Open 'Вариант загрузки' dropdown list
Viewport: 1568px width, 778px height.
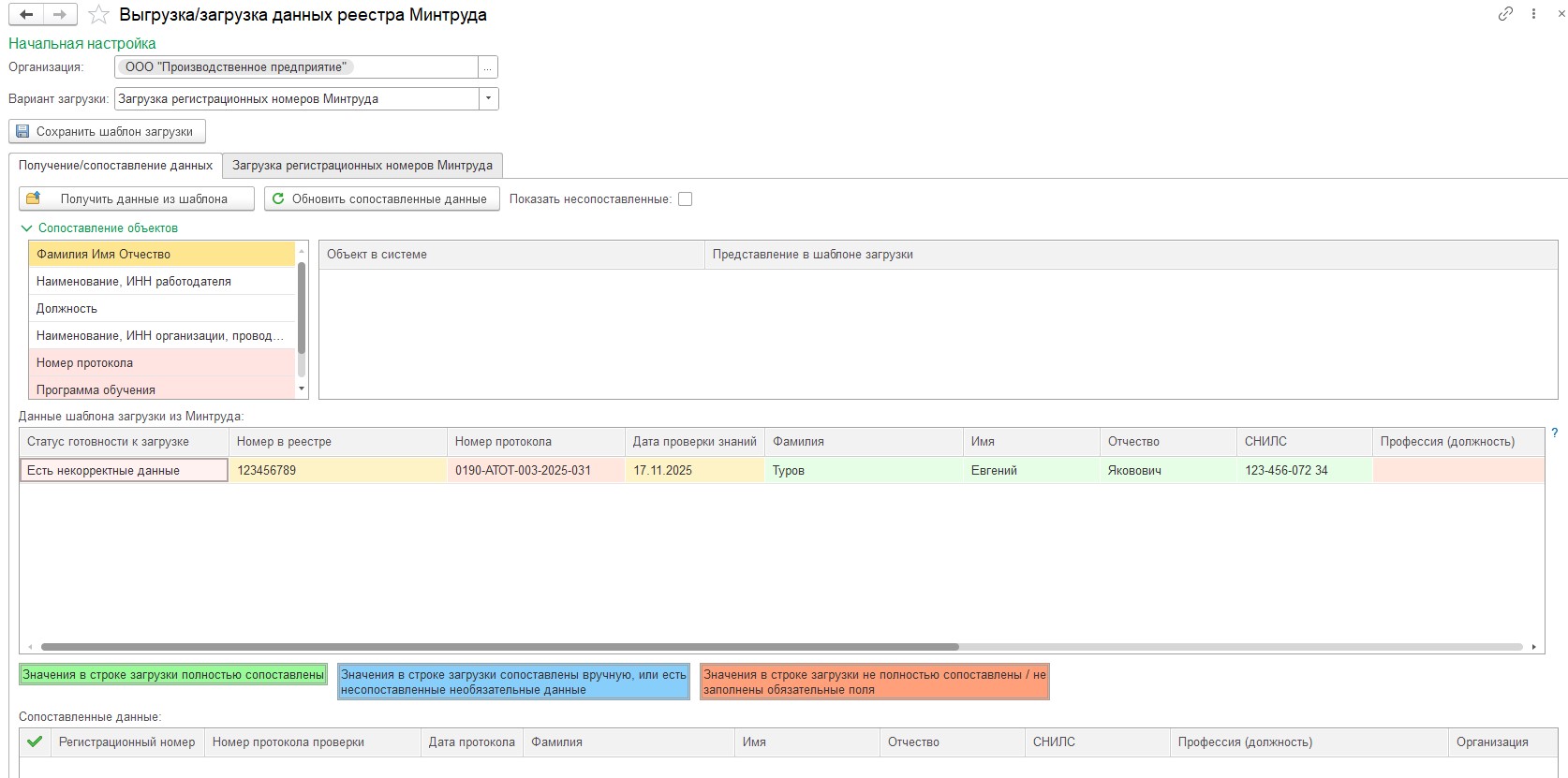point(488,99)
